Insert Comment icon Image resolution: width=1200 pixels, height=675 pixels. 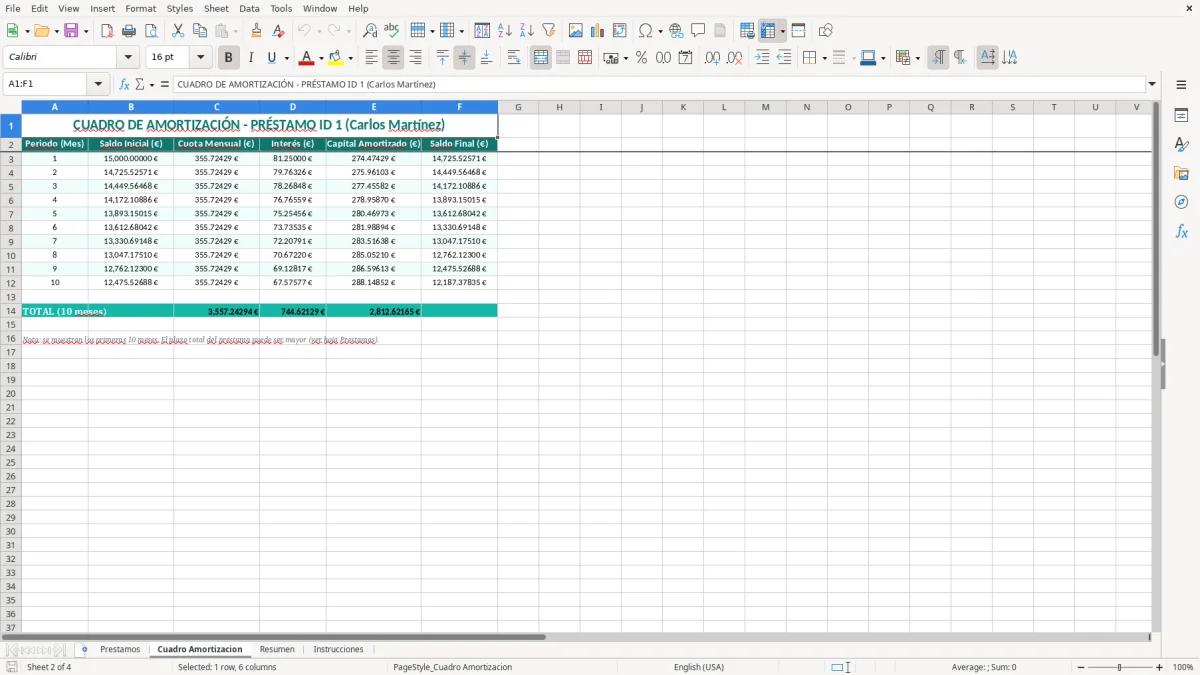tap(699, 31)
